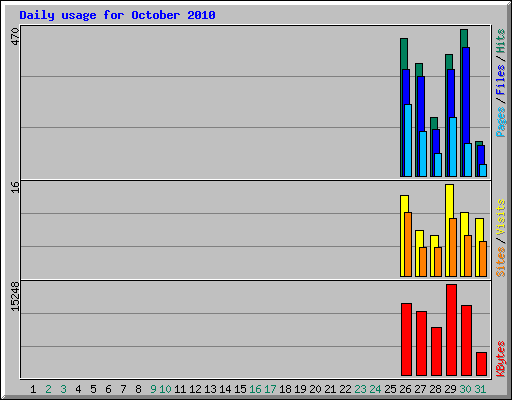Click green day 2 on the x-axis

point(48,389)
